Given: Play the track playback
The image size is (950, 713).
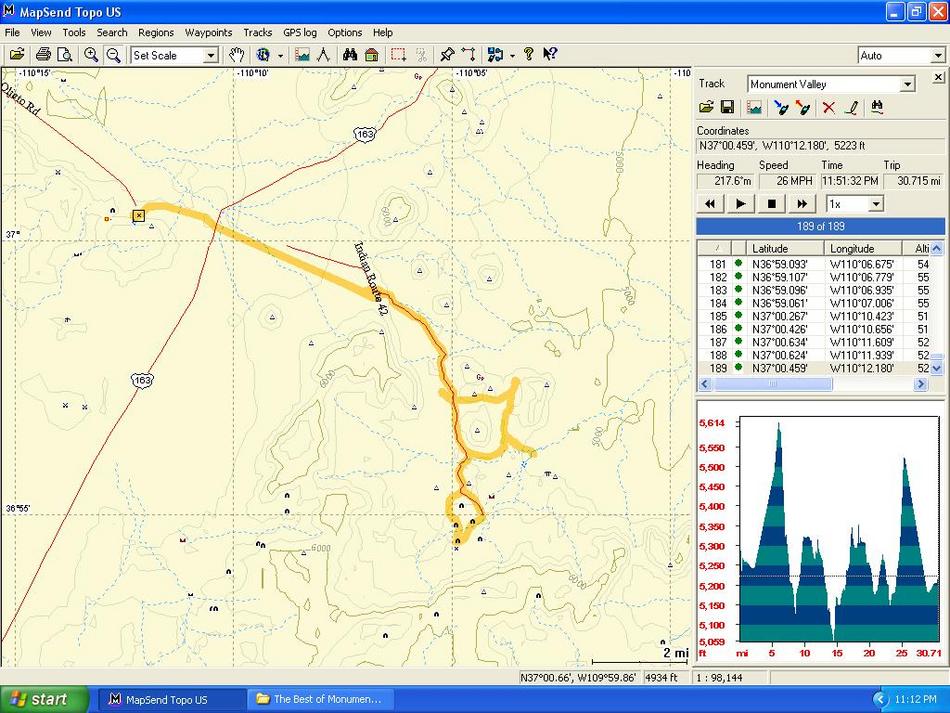Looking at the screenshot, I should tap(740, 204).
